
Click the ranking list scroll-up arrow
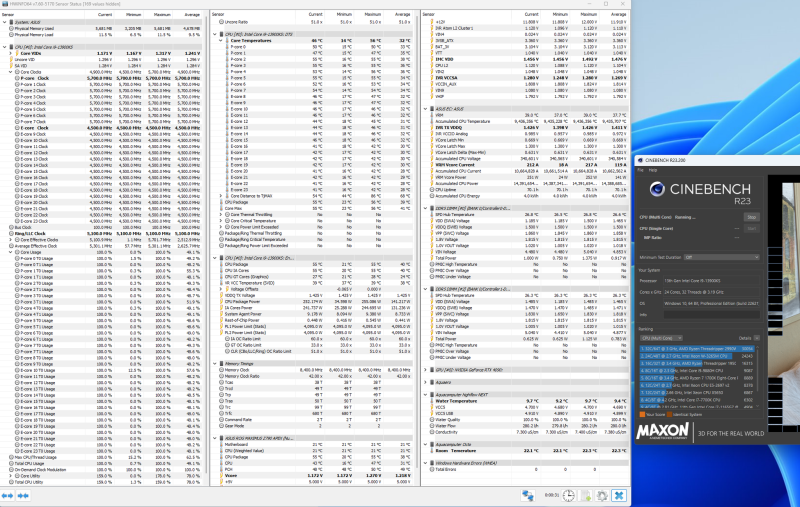pos(758,348)
